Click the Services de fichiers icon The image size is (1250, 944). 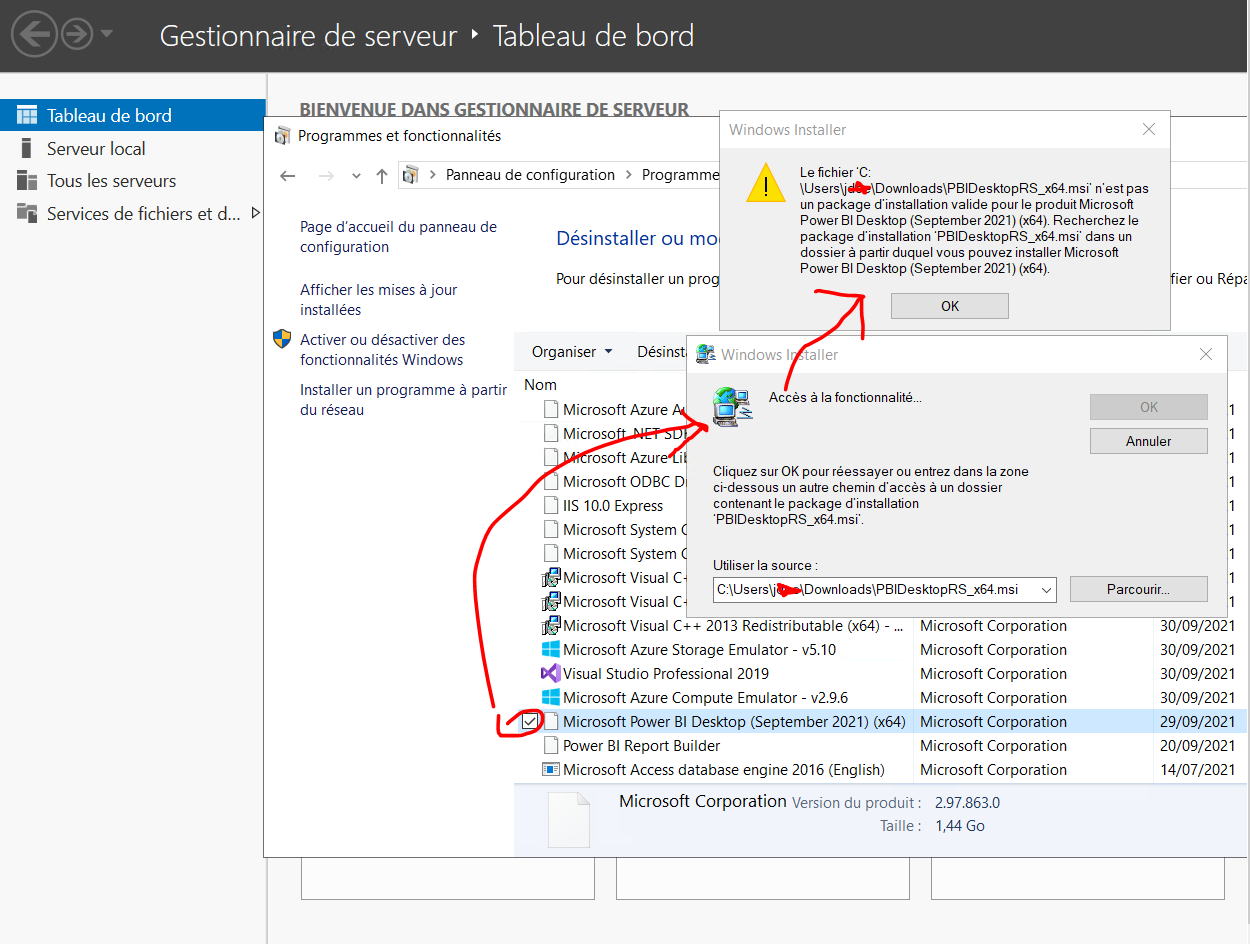pos(27,213)
